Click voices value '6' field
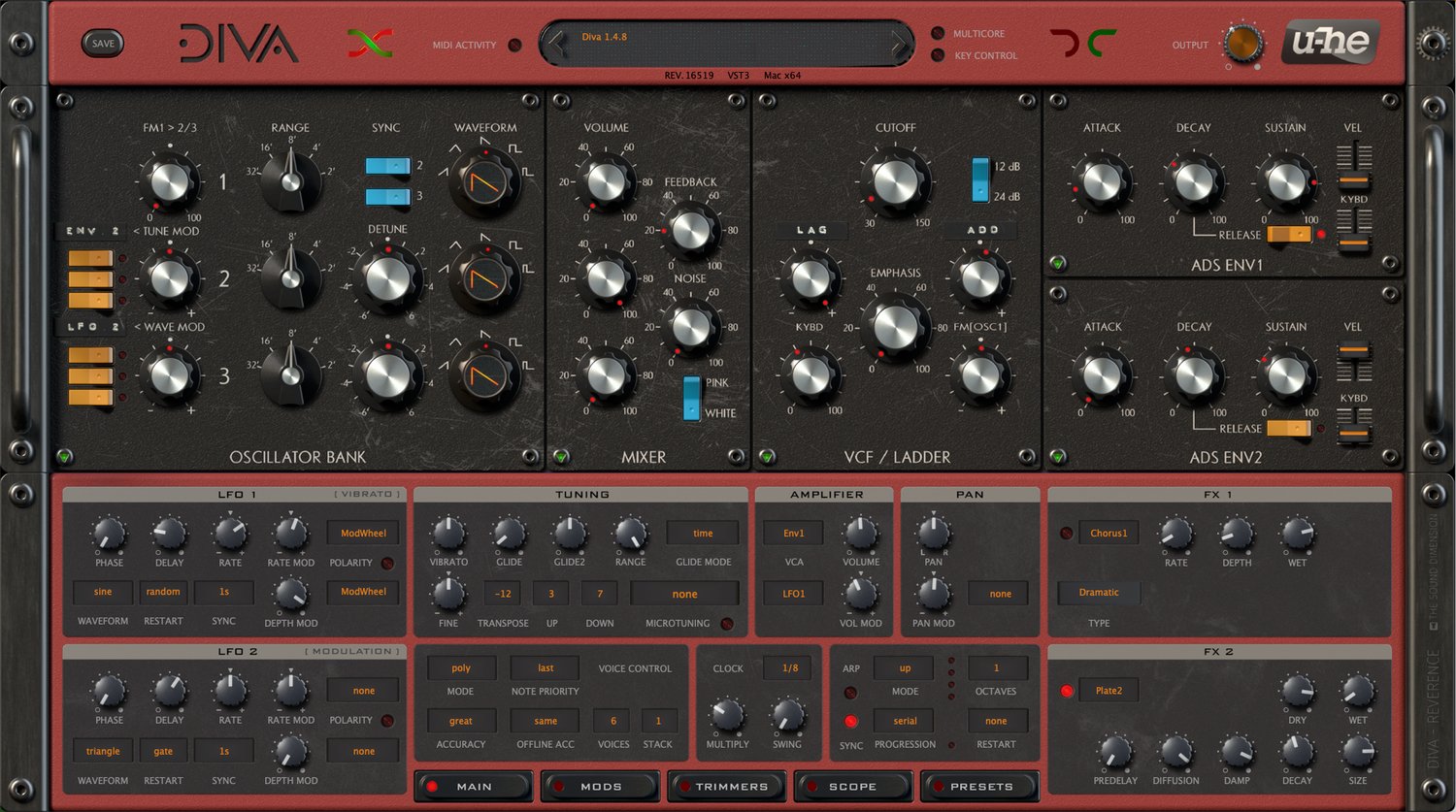Viewport: 1456px width, 812px height. (x=612, y=721)
